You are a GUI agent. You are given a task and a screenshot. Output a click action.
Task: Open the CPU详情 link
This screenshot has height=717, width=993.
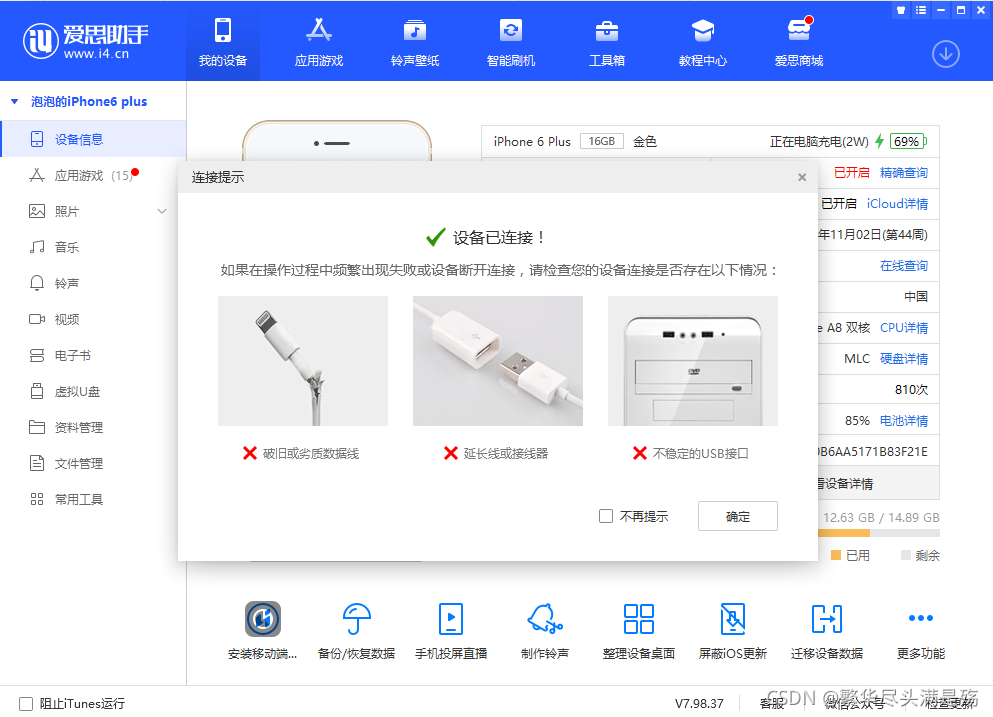pyautogui.click(x=904, y=328)
